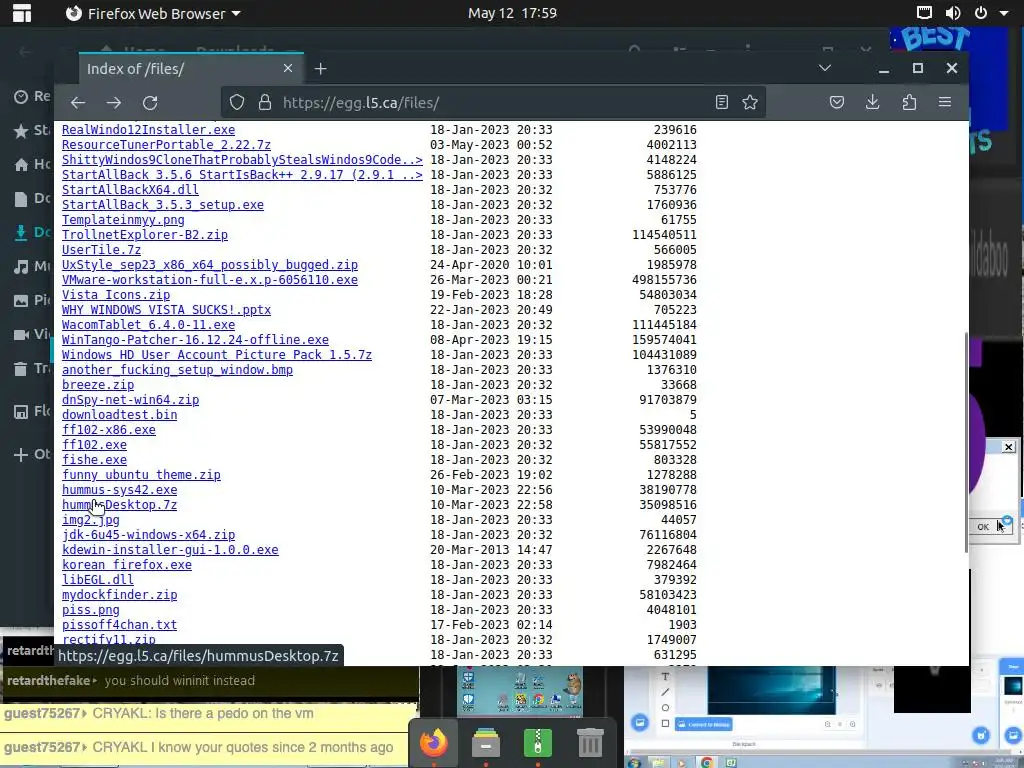Click the power icon in top bar
This screenshot has height=768, width=1024.
(x=981, y=12)
